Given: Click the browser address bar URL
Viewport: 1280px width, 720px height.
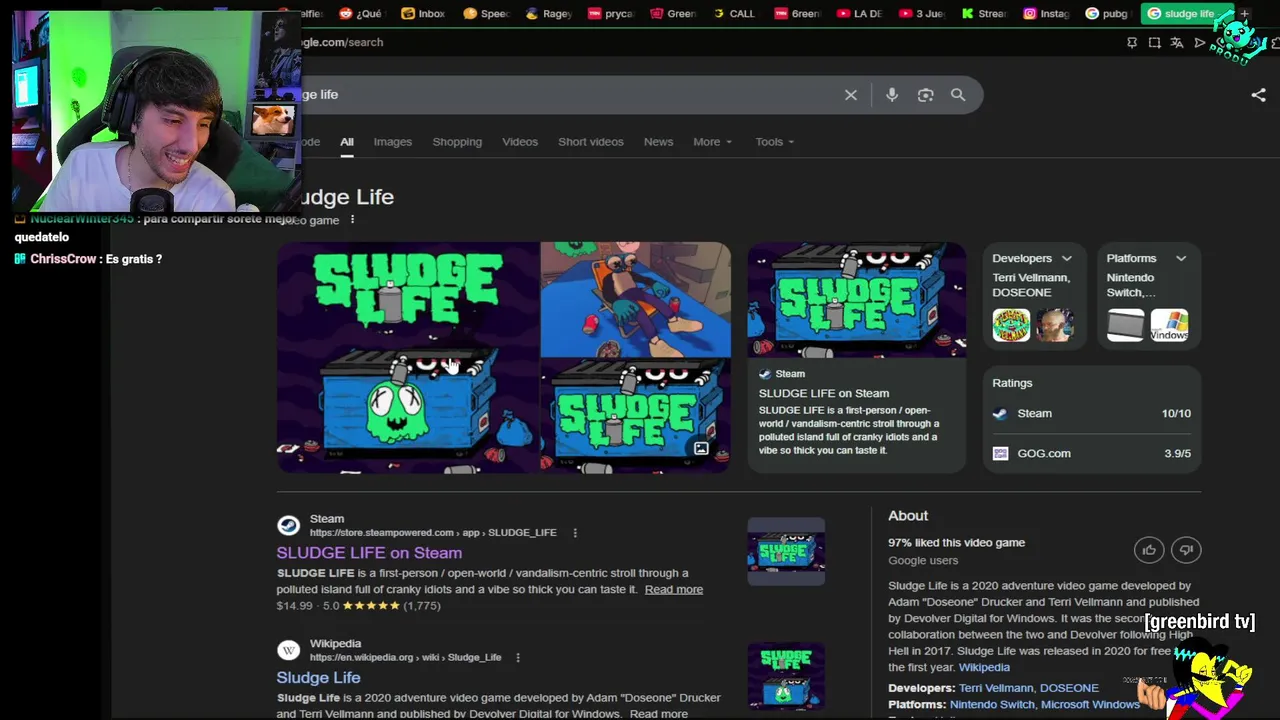Looking at the screenshot, I should [342, 43].
